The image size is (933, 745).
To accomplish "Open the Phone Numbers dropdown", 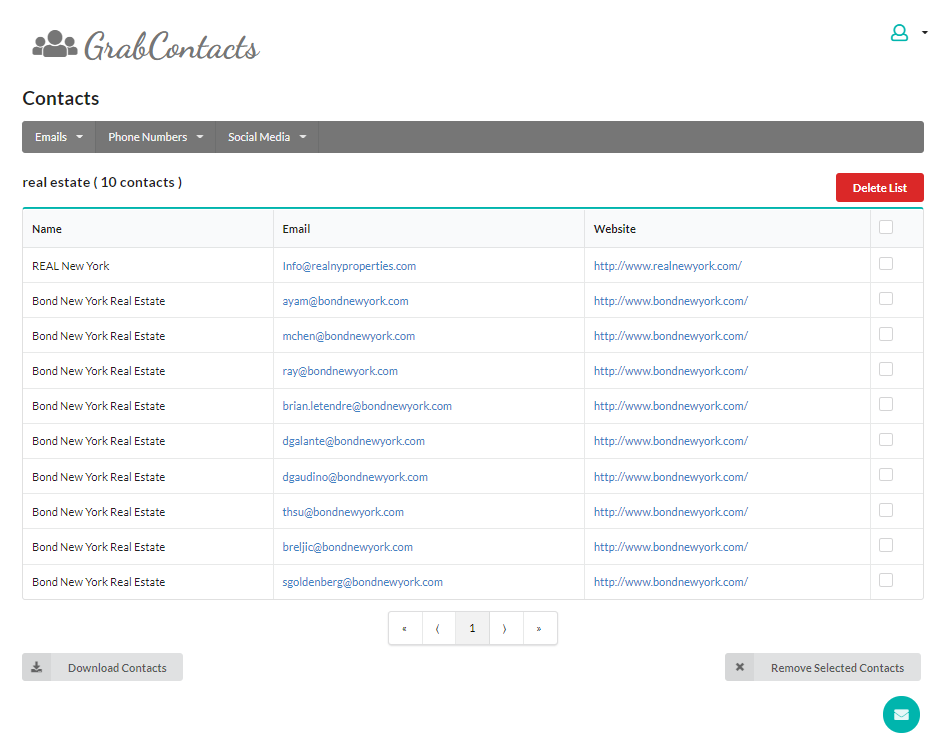I will pyautogui.click(x=155, y=137).
